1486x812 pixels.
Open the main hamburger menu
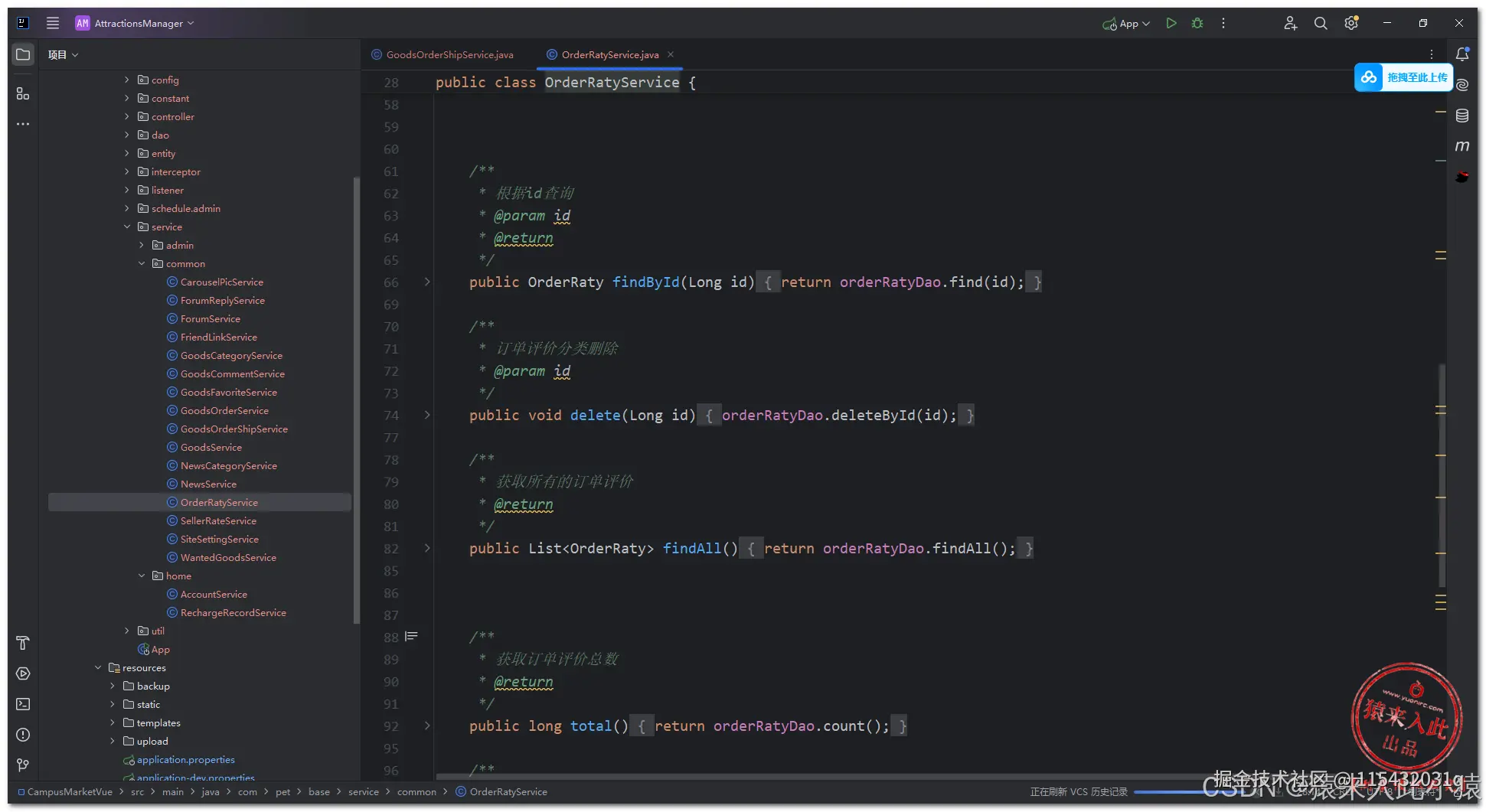(x=53, y=23)
